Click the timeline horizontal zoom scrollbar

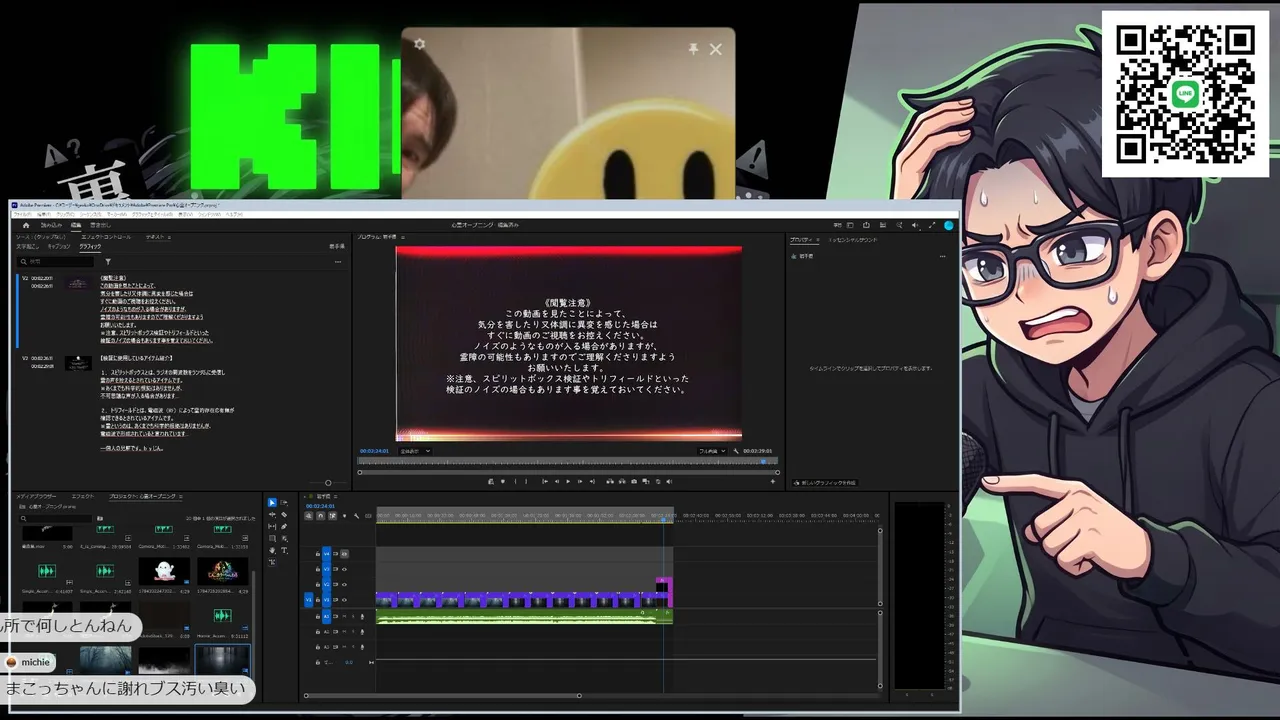point(442,696)
